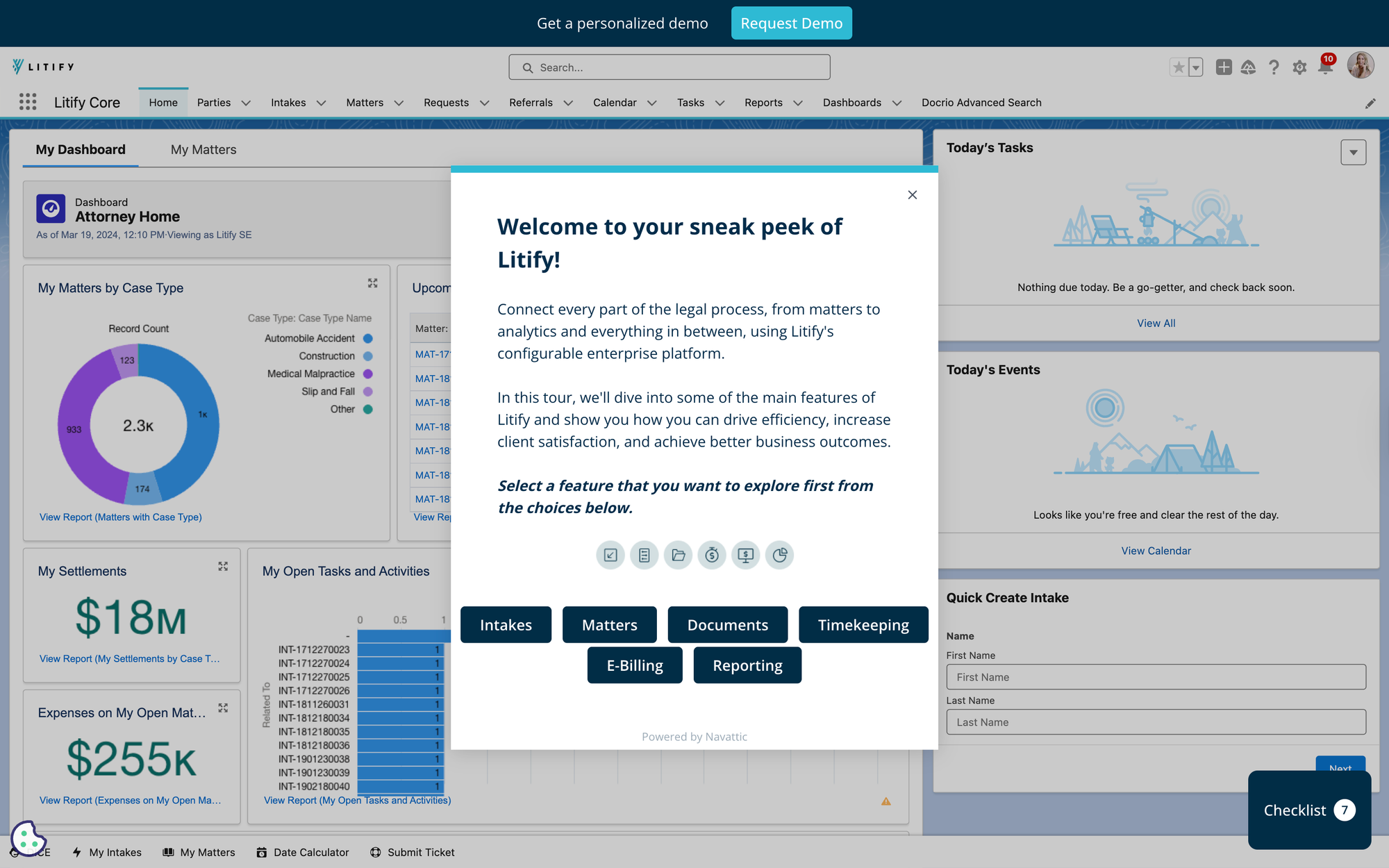Open the Docrio Advanced Search tab
This screenshot has height=868, width=1389.
pos(981,103)
